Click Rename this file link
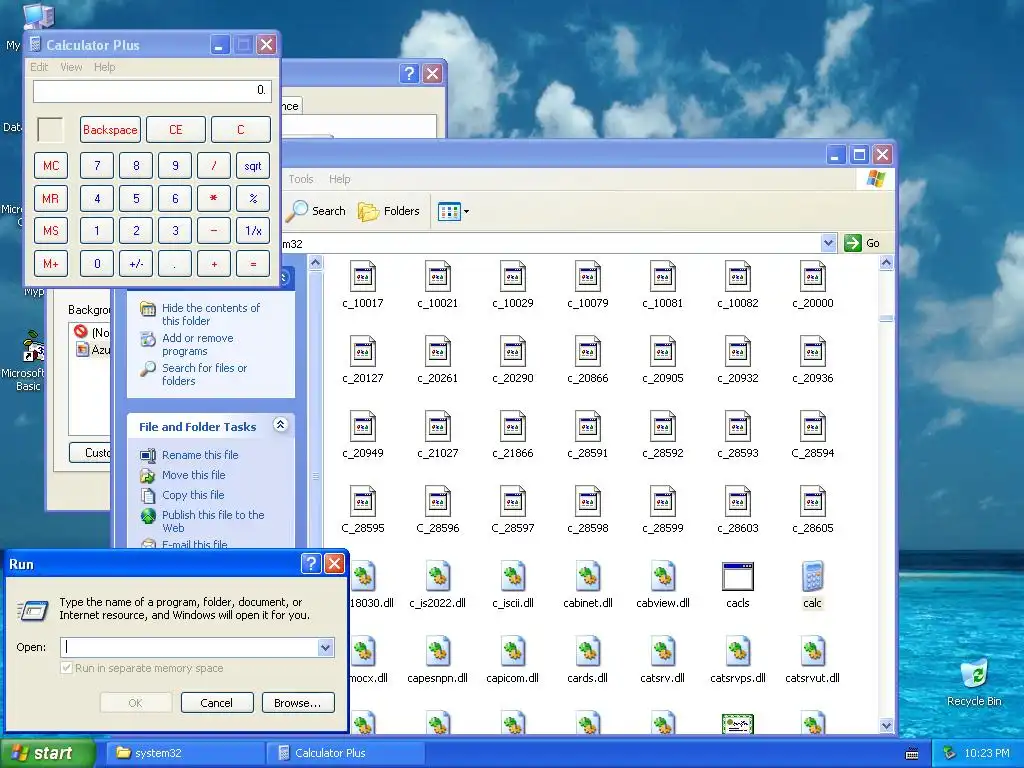This screenshot has height=768, width=1024. (200, 455)
